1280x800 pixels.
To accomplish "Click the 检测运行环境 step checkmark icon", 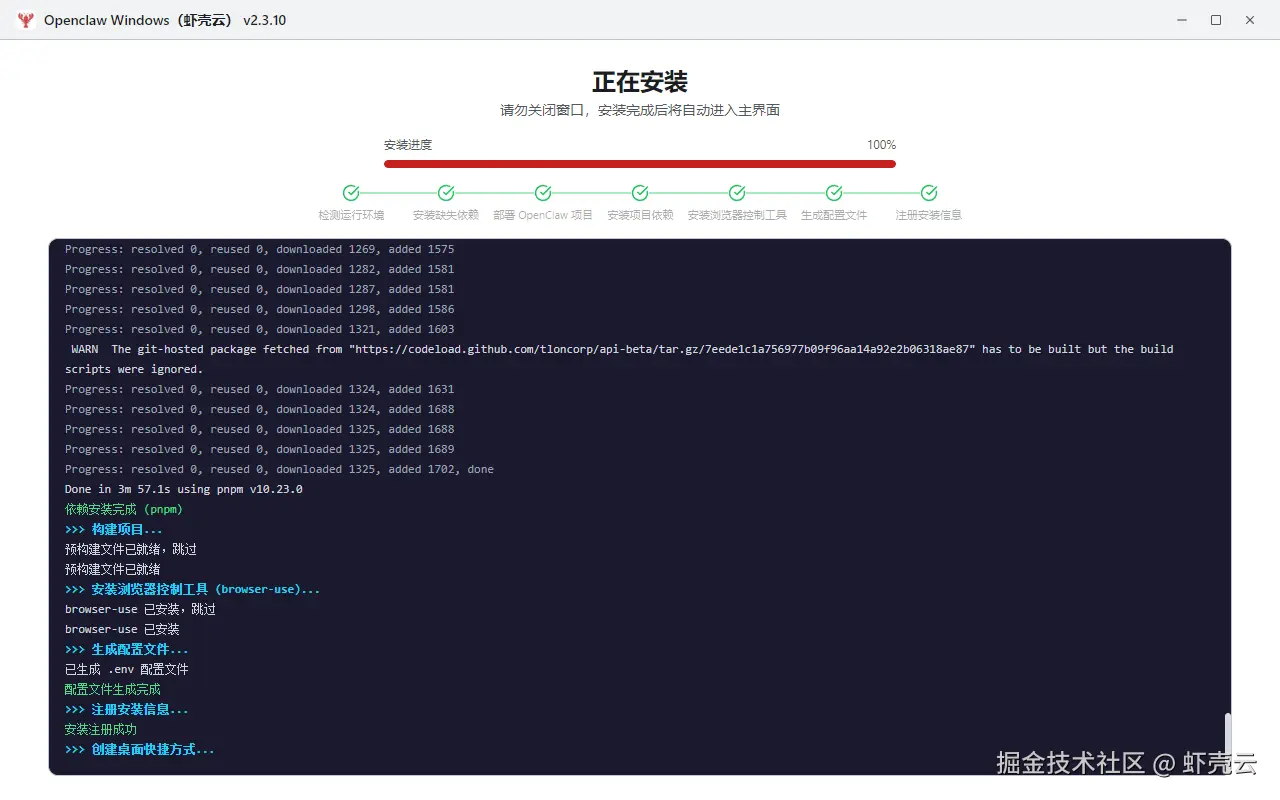I will 351,193.
